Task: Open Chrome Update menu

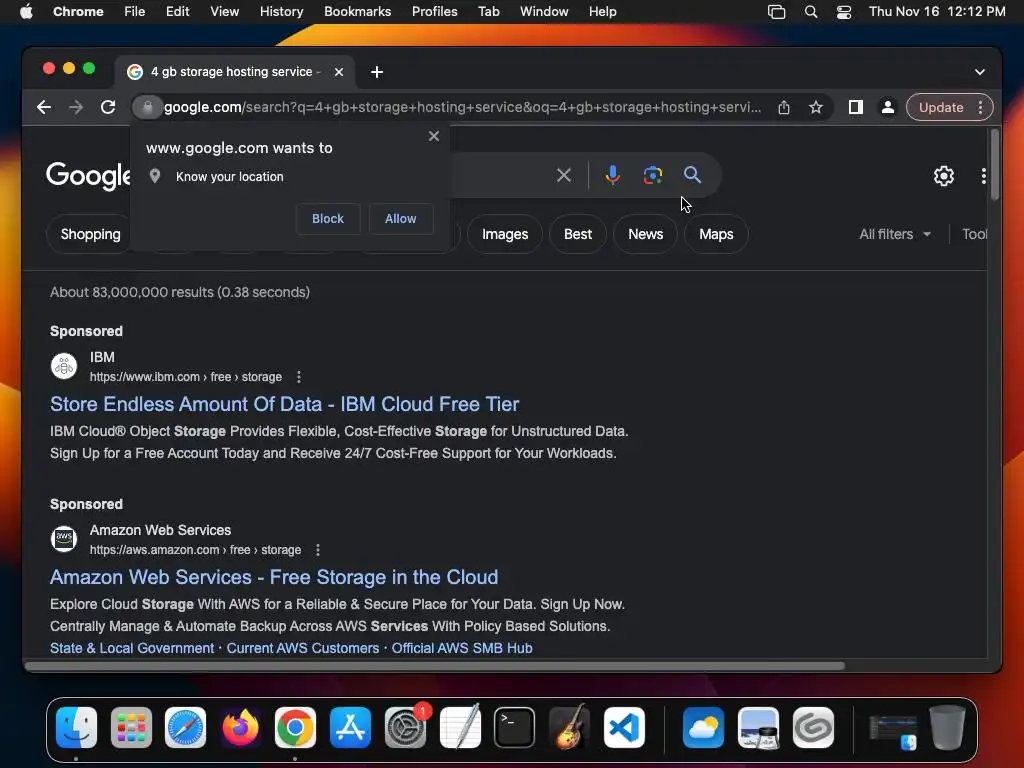Action: [950, 107]
